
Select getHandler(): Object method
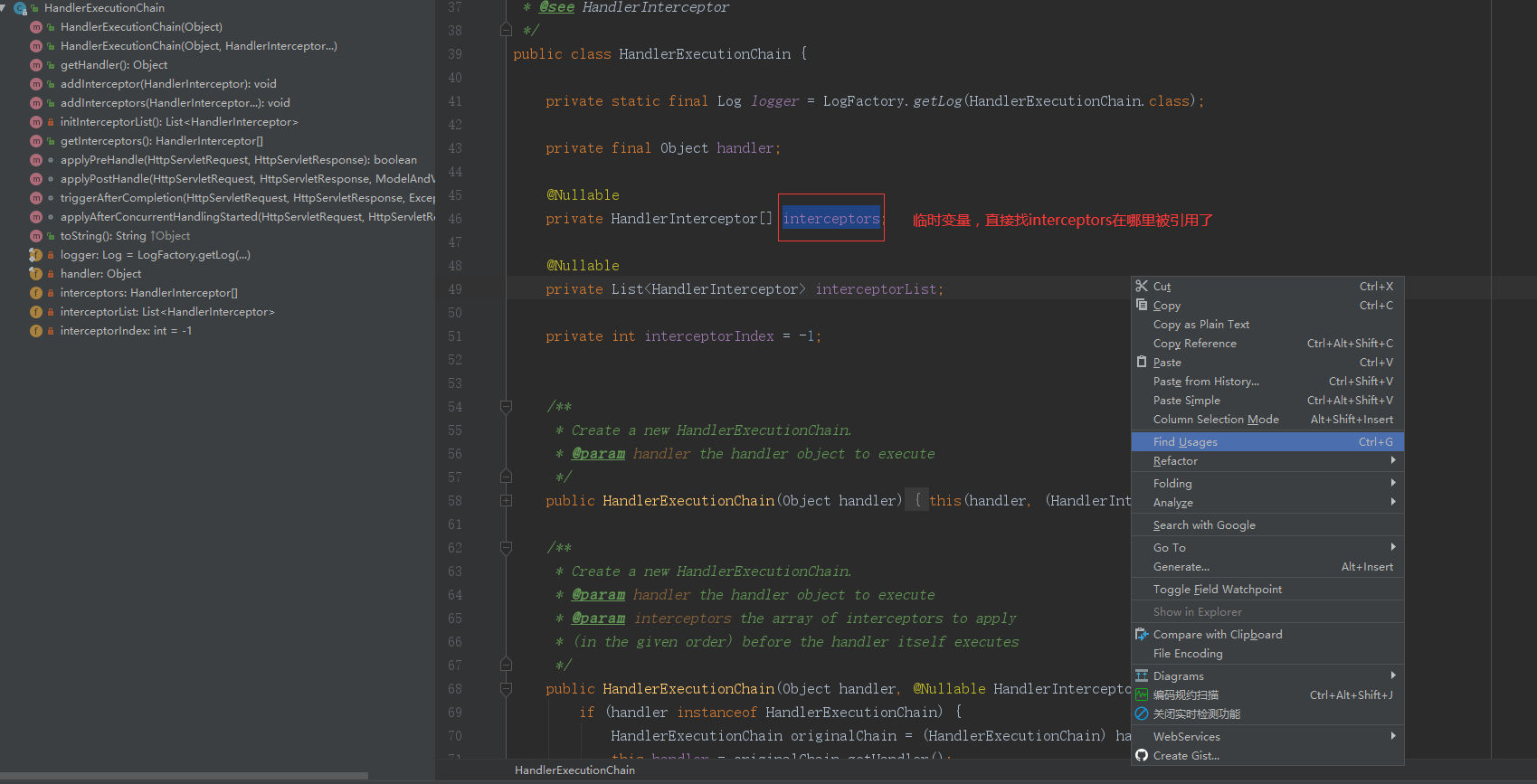(114, 65)
